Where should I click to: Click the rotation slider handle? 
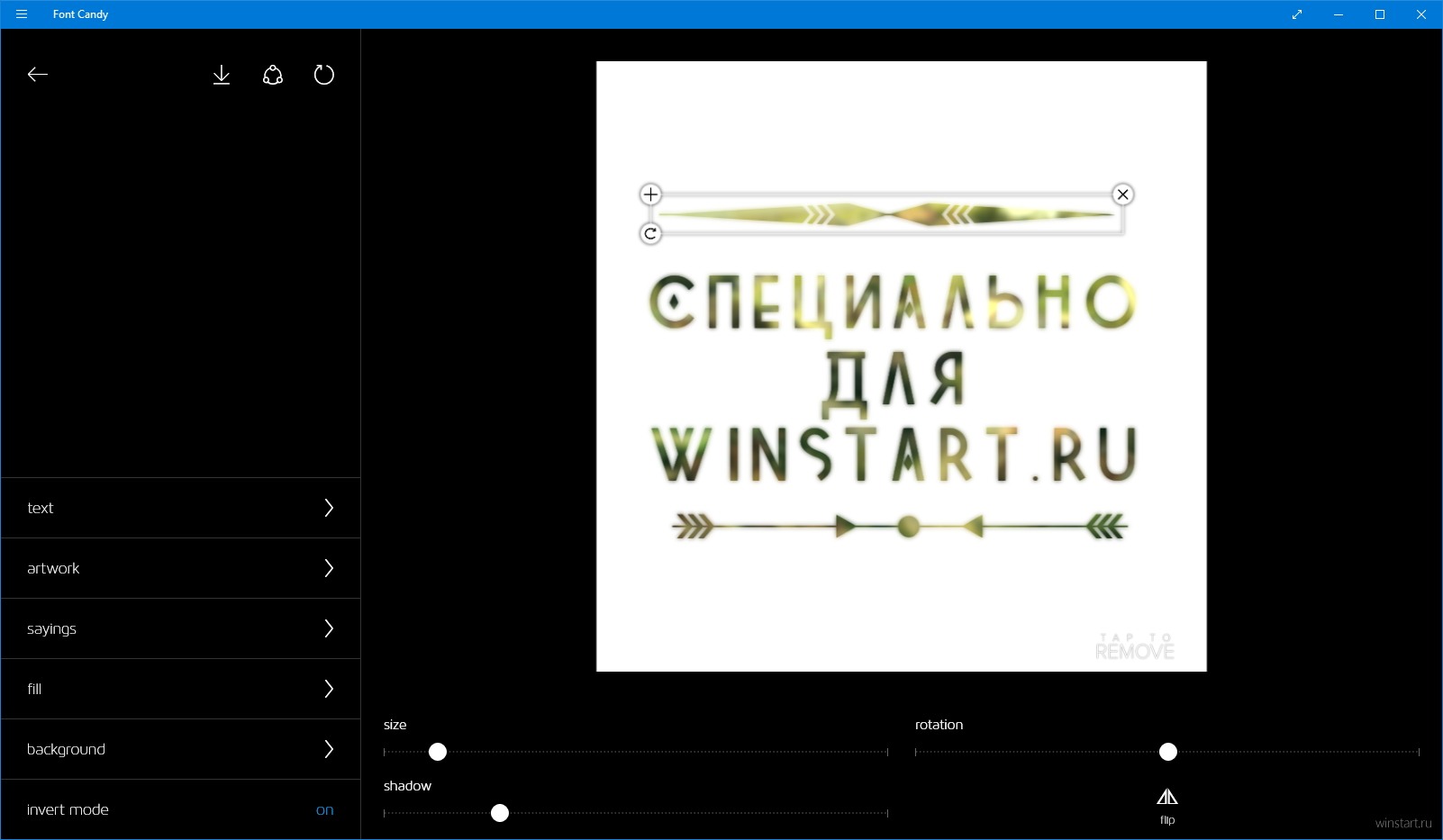click(x=1168, y=752)
